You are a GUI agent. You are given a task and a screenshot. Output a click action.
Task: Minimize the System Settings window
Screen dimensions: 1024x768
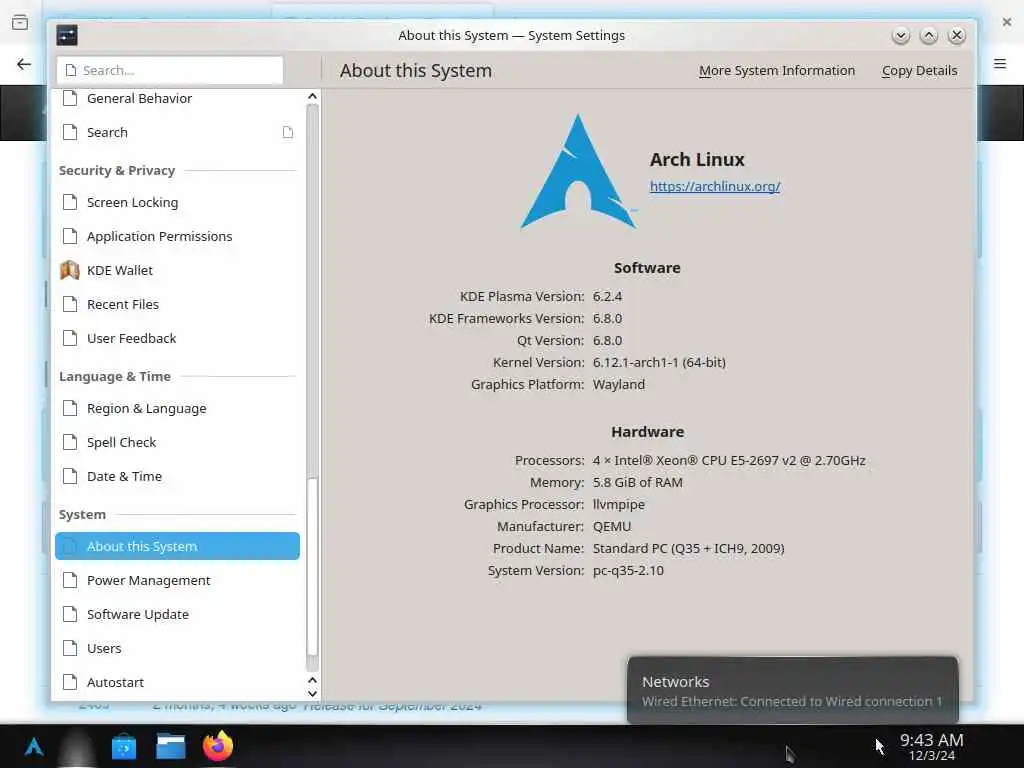(x=900, y=35)
